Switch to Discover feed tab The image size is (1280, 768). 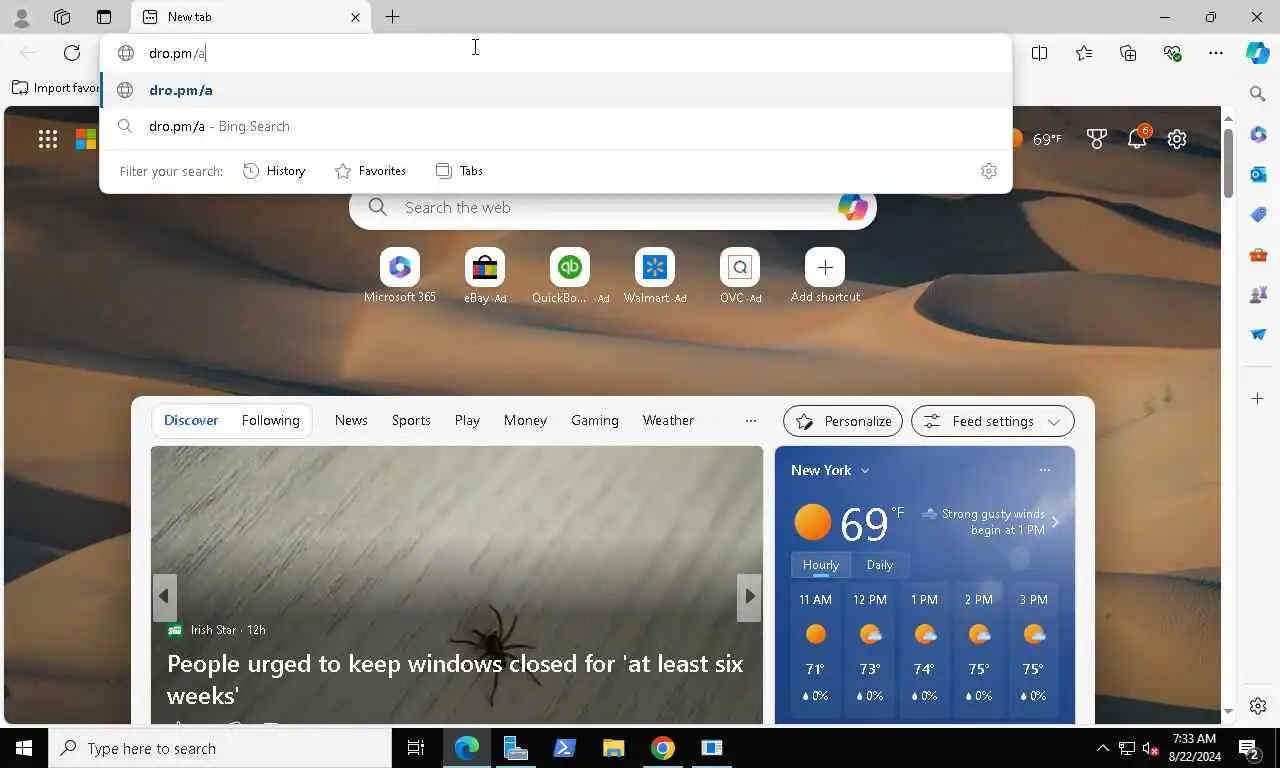(191, 420)
